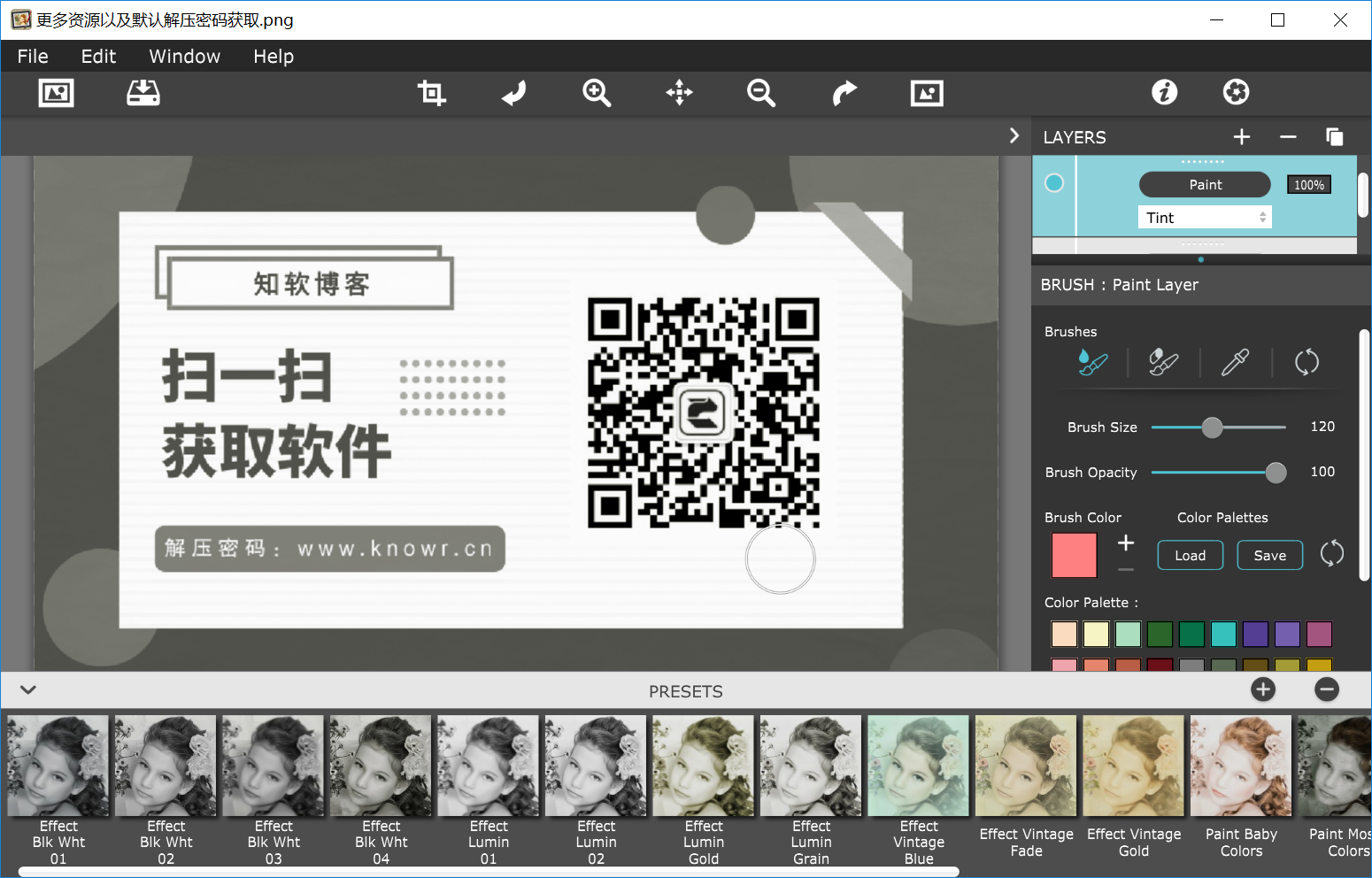The width and height of the screenshot is (1372, 878).
Task: Zoom out with magnifier minus icon
Action: coord(761,93)
